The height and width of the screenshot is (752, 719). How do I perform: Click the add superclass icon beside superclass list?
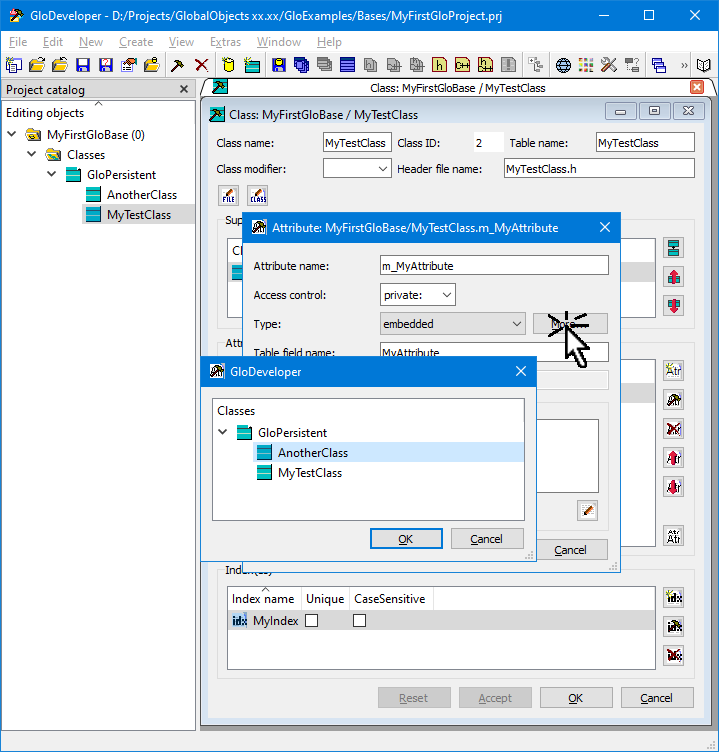tap(673, 248)
